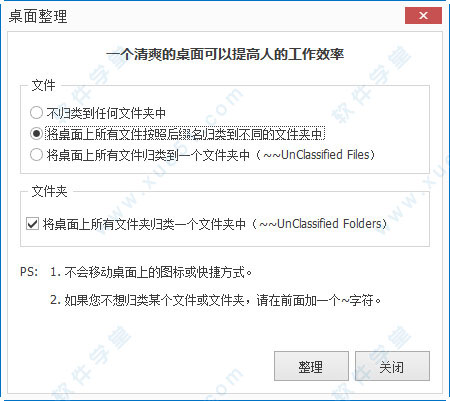Click label text 将桌面上所有文件夹归类一个文件夹中

pyautogui.click(x=144, y=224)
